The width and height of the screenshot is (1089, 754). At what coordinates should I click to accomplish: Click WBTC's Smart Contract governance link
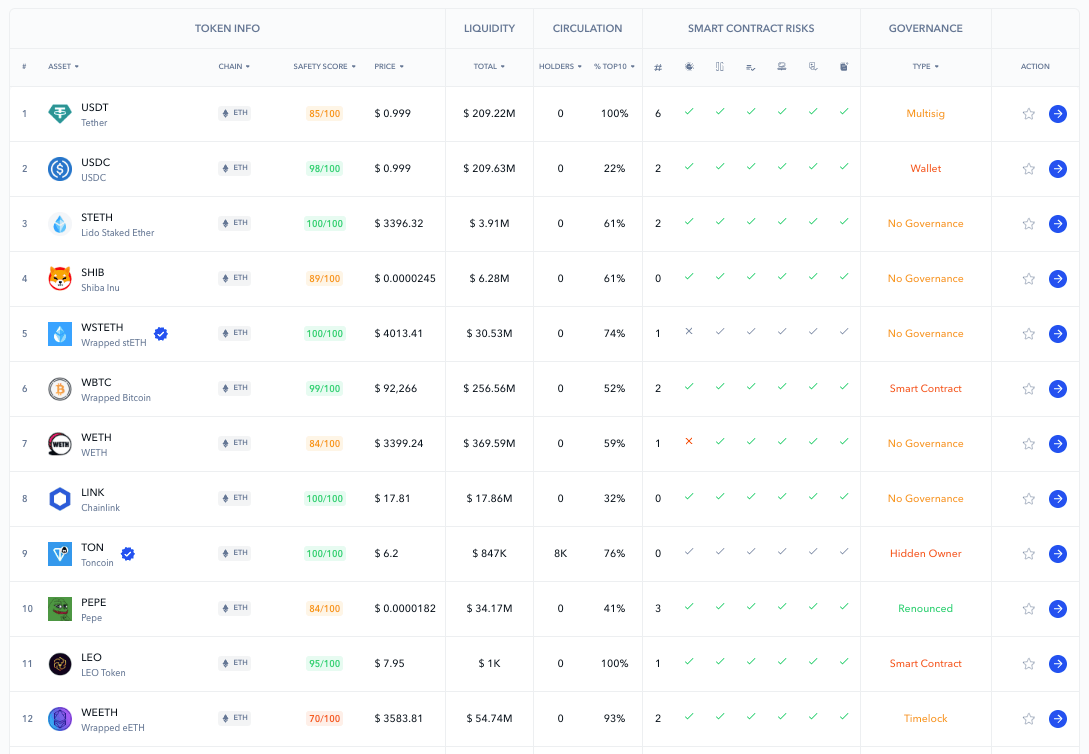click(926, 389)
